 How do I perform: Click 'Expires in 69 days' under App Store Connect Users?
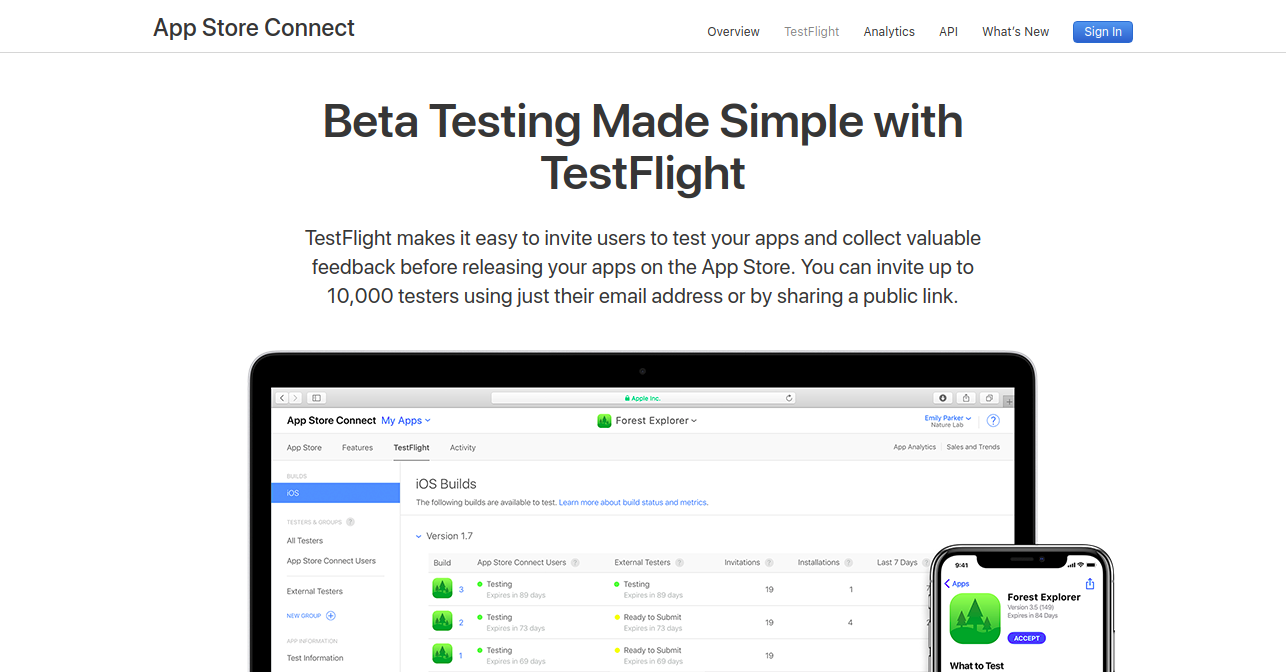click(516, 661)
